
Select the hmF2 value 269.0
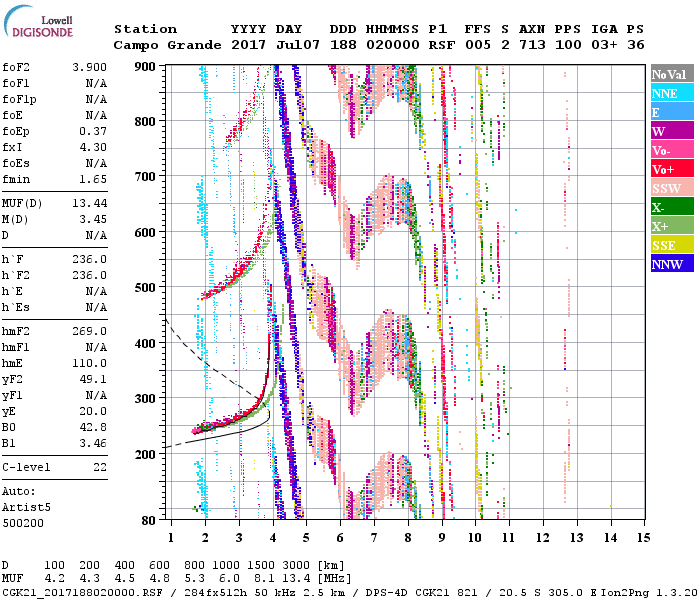[90, 331]
